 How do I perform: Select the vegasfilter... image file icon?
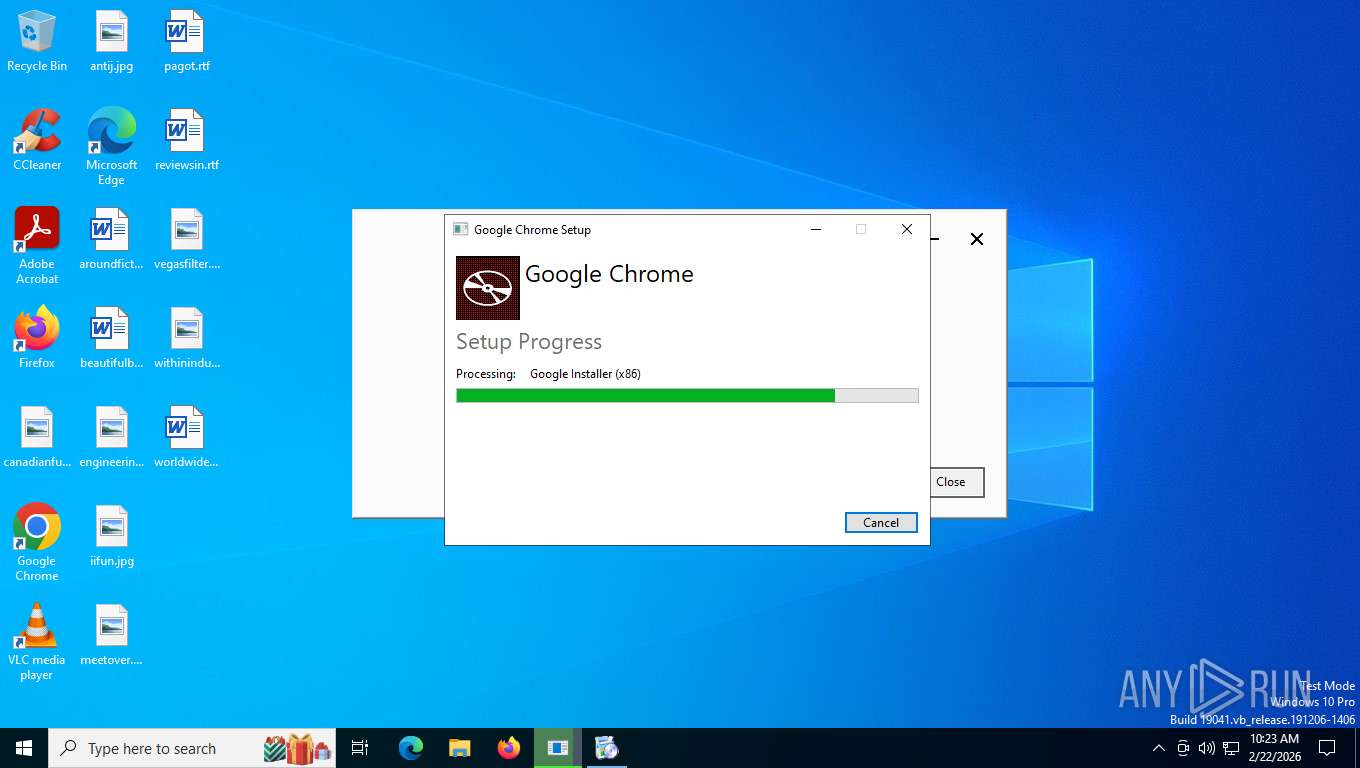point(187,240)
